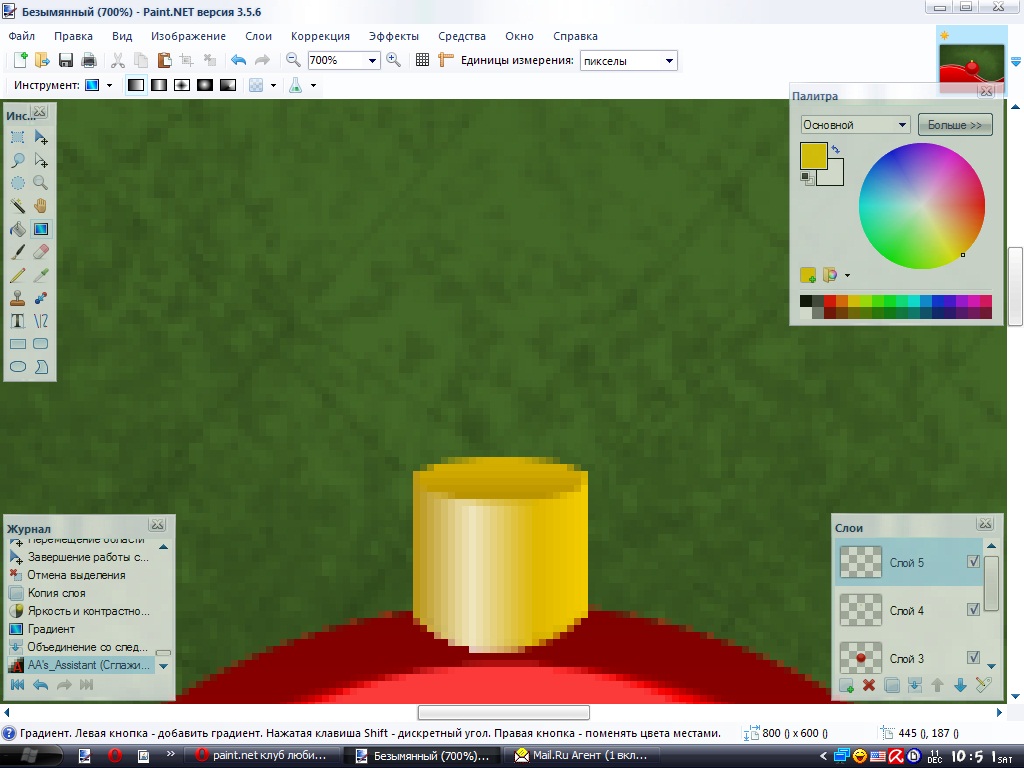Select the Pencil tool
This screenshot has height=768, width=1024.
click(x=18, y=275)
